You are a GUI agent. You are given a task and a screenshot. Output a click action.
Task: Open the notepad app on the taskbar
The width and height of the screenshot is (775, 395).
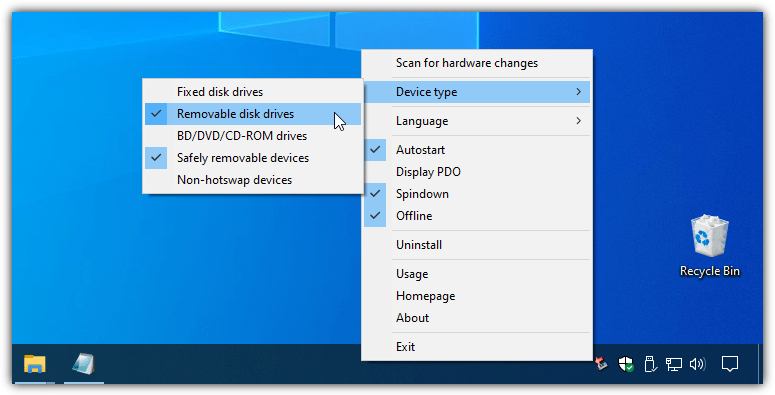click(x=84, y=364)
